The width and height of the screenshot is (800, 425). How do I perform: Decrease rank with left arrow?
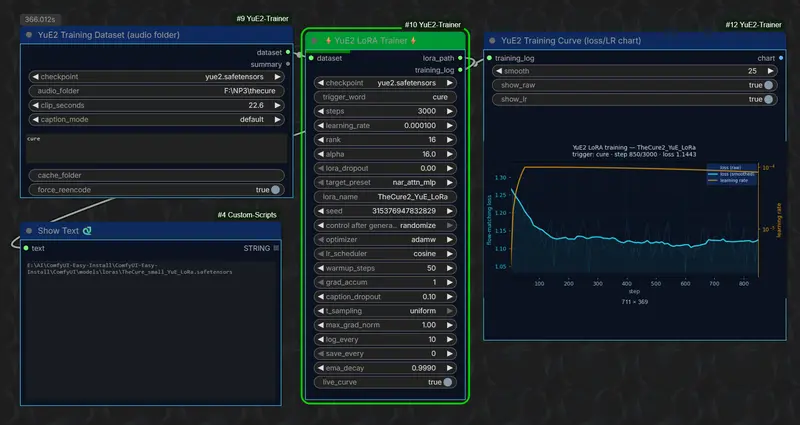point(320,140)
